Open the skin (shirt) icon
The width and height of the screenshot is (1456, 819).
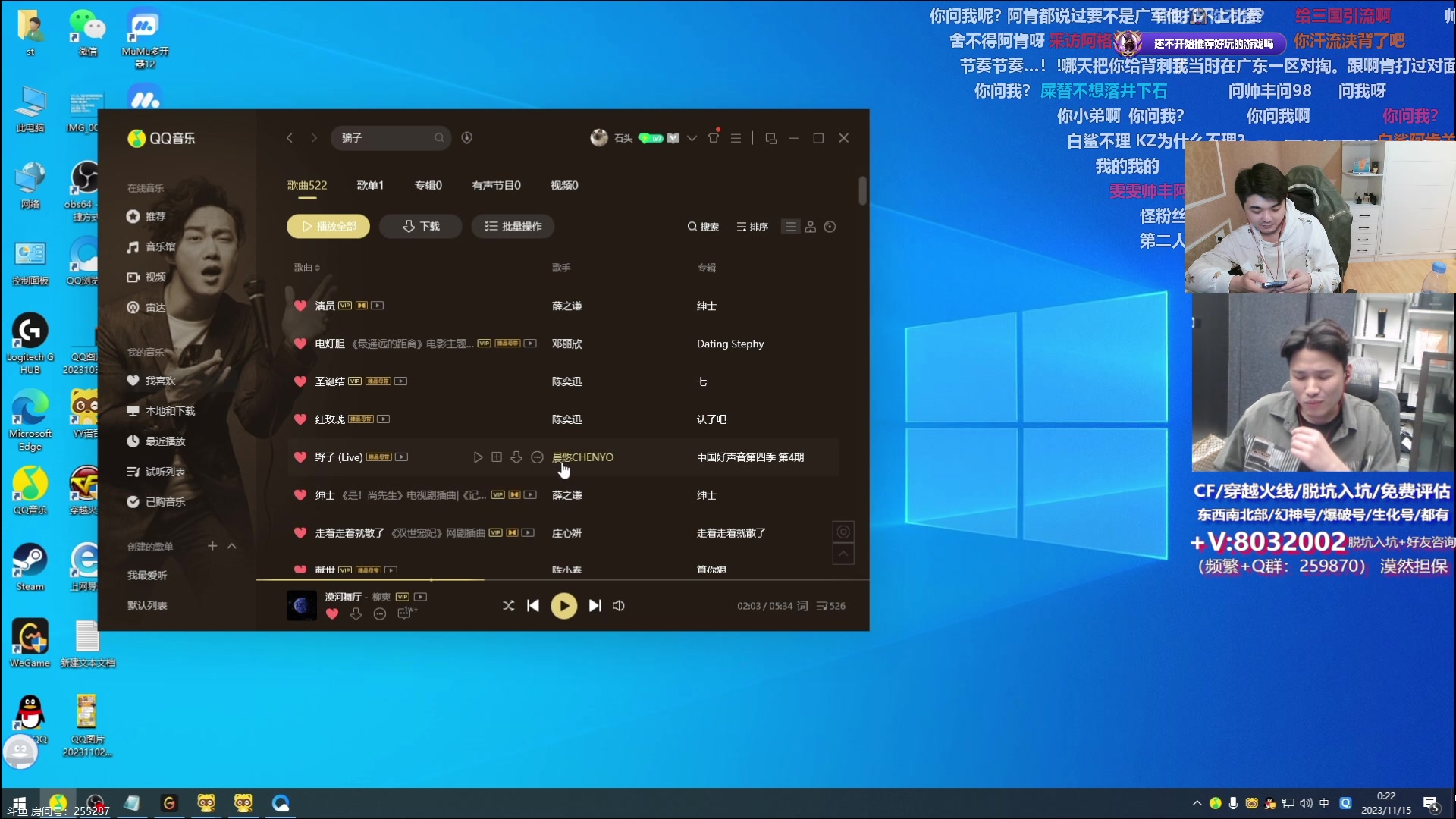coord(714,137)
